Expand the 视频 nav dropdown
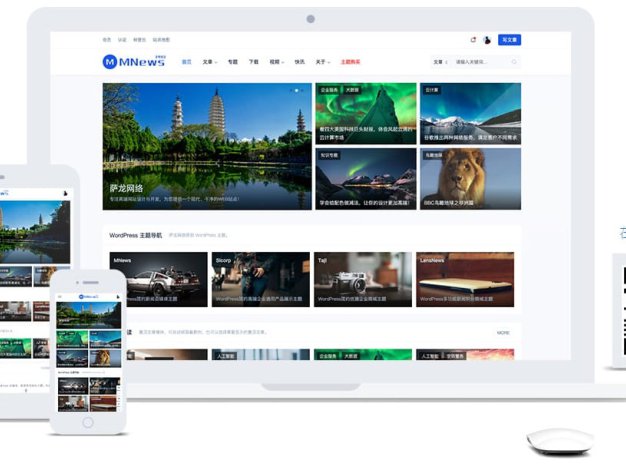Screen dimensions: 626x470 277,62
